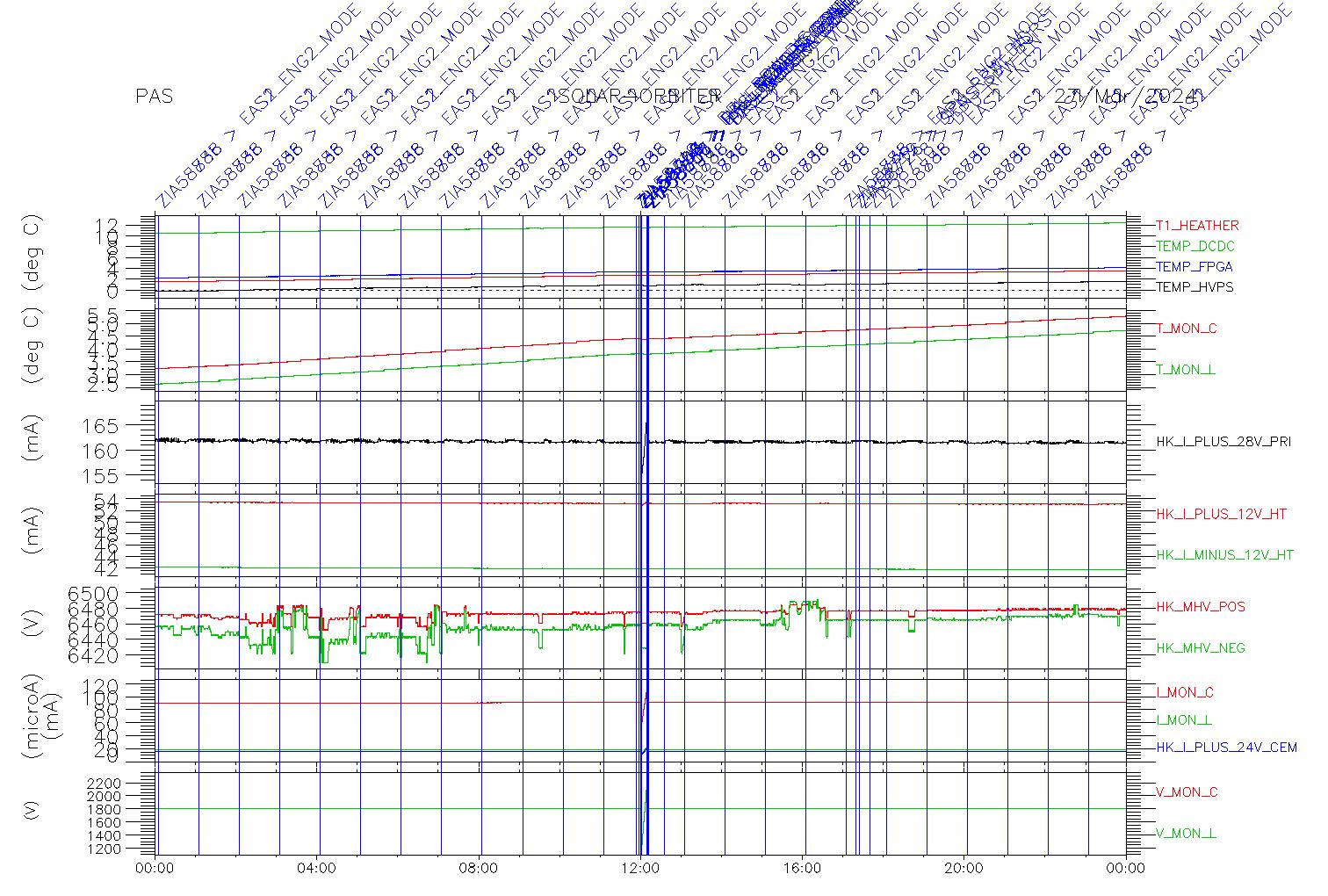Viewport: 1328px width, 896px height.
Task: Click the 08:00 time axis label
Action: [479, 869]
